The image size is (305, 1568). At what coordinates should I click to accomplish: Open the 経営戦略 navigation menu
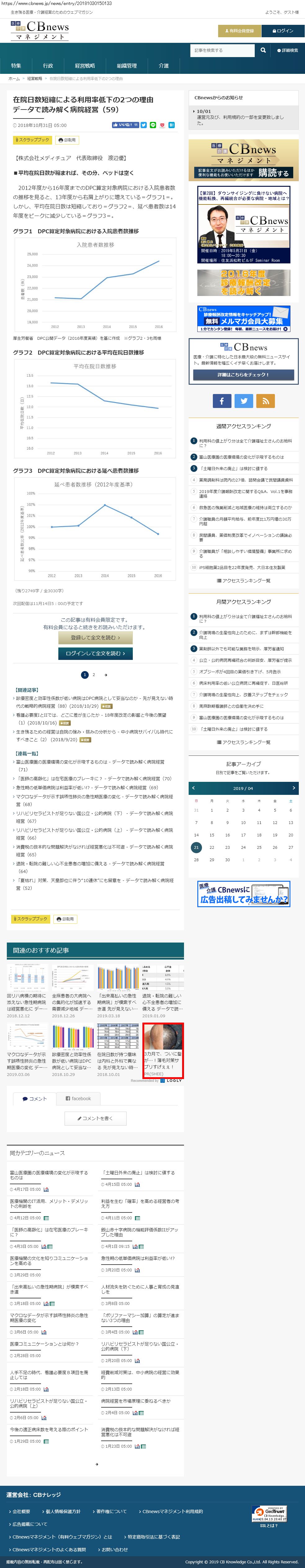[85, 66]
